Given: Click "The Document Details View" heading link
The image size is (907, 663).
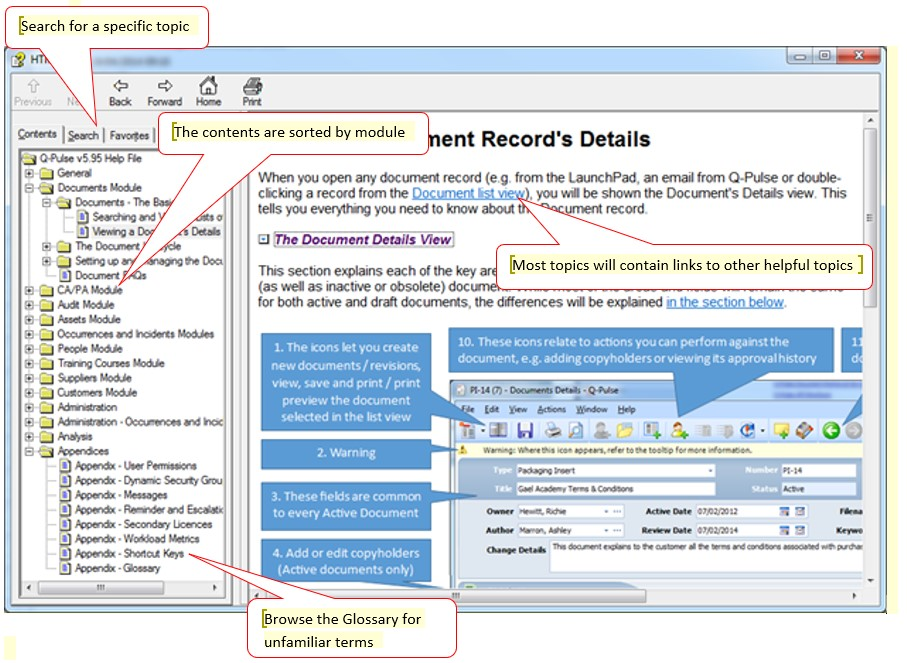Looking at the screenshot, I should click(363, 240).
